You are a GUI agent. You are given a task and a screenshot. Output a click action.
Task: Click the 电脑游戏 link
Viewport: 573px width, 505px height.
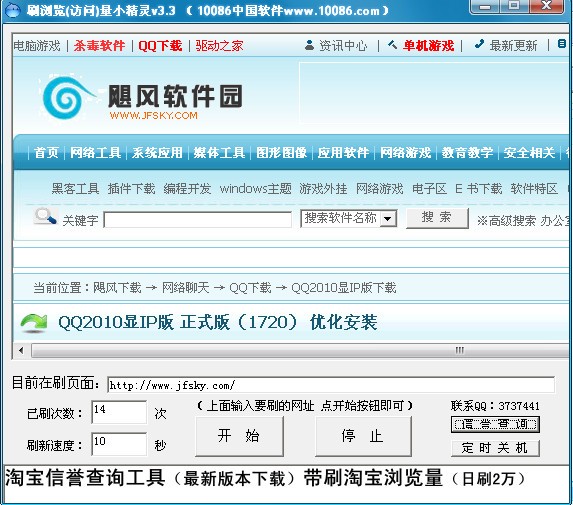coord(37,46)
